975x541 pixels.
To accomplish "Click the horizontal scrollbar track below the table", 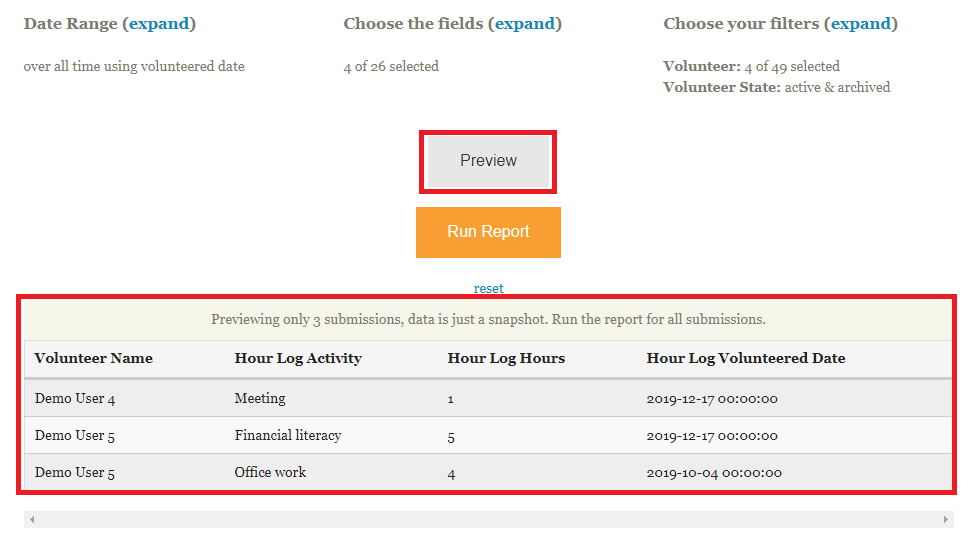I will pyautogui.click(x=488, y=520).
